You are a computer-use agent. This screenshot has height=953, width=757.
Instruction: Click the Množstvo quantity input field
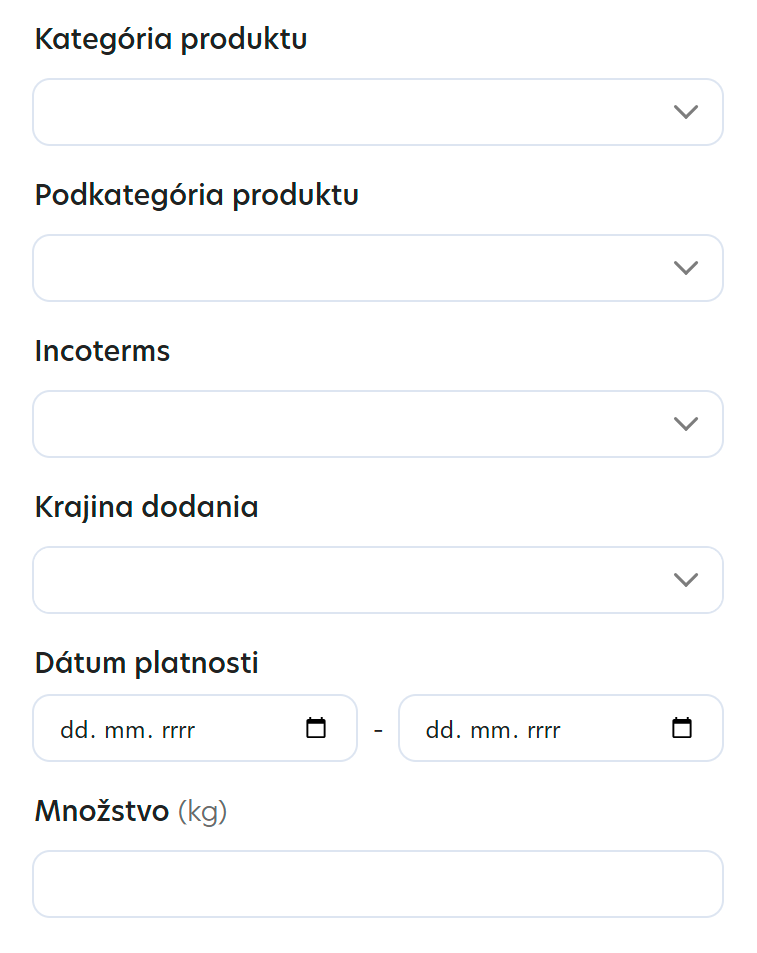click(377, 884)
